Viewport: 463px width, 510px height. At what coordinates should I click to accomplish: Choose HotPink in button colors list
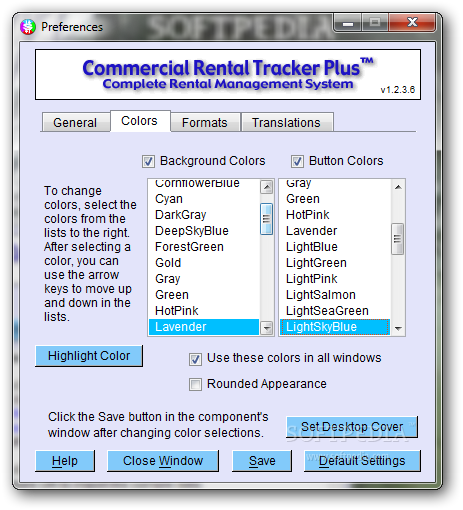[x=335, y=215]
